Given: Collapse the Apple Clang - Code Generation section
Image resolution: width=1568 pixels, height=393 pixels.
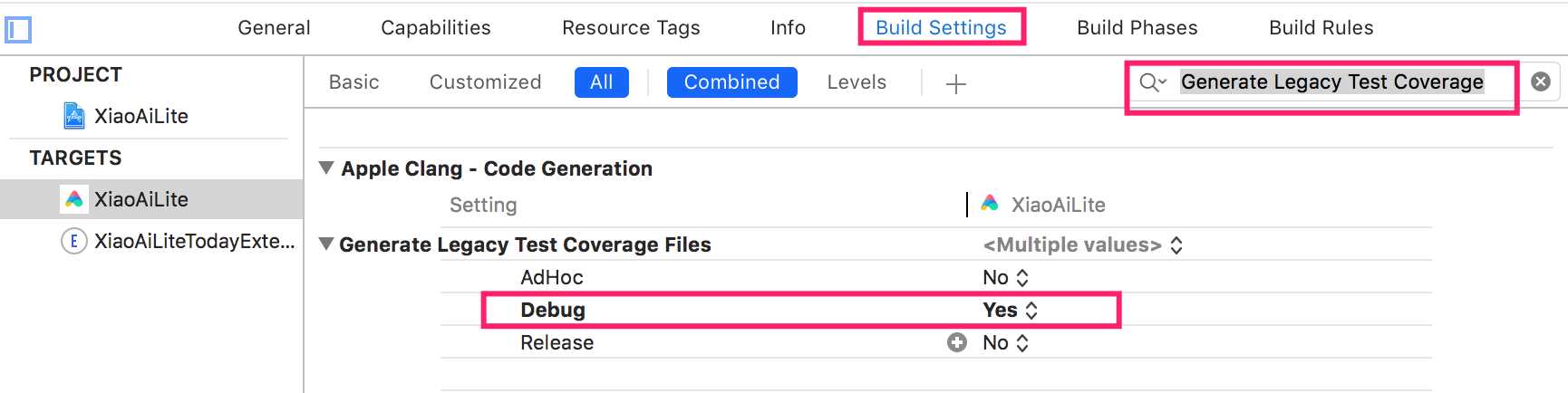Looking at the screenshot, I should pyautogui.click(x=326, y=168).
